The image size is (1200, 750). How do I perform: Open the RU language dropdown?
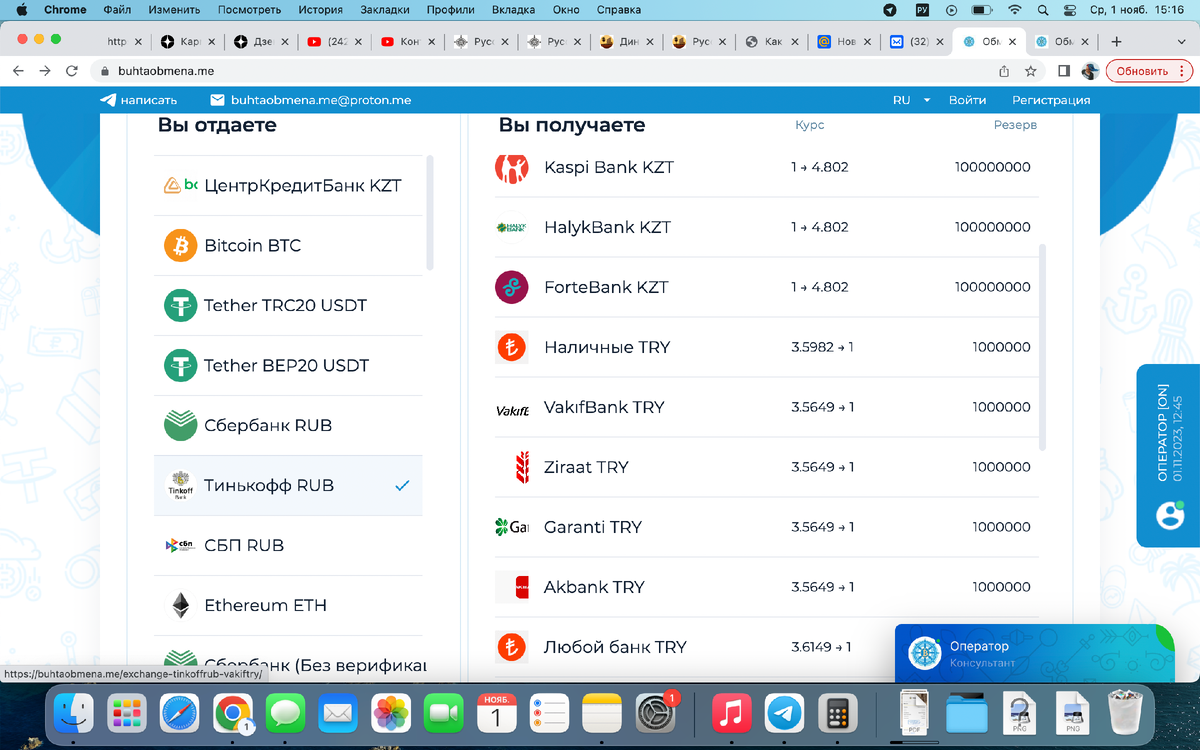click(x=911, y=100)
